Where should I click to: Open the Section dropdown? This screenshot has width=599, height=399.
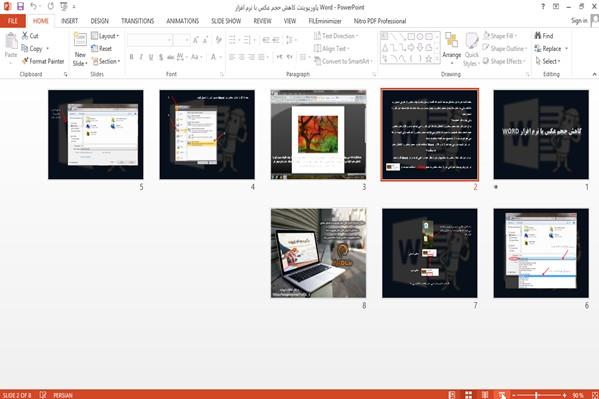[x=106, y=61]
